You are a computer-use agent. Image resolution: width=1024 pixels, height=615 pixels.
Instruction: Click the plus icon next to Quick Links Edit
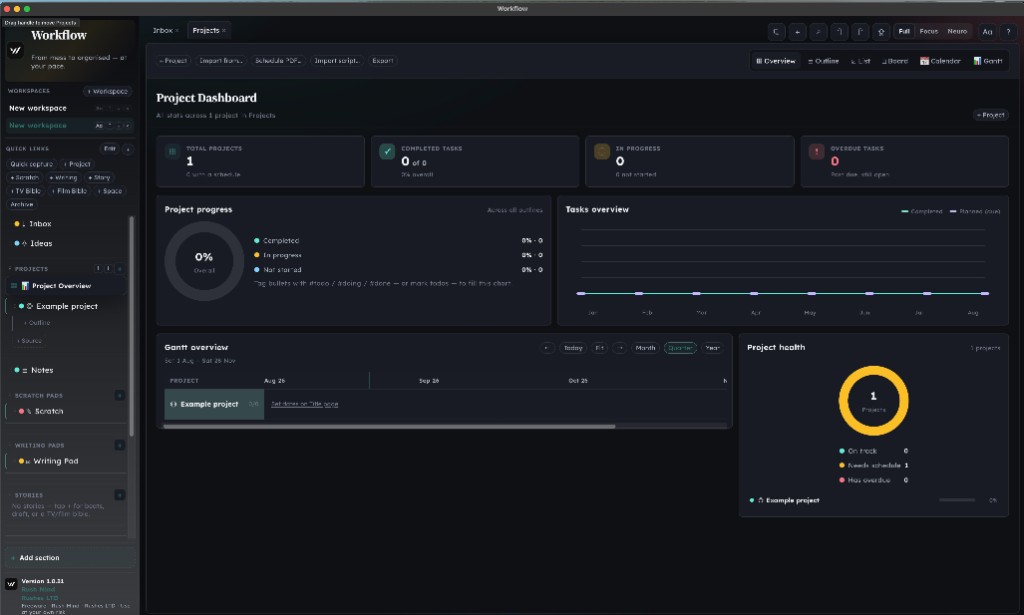point(128,149)
